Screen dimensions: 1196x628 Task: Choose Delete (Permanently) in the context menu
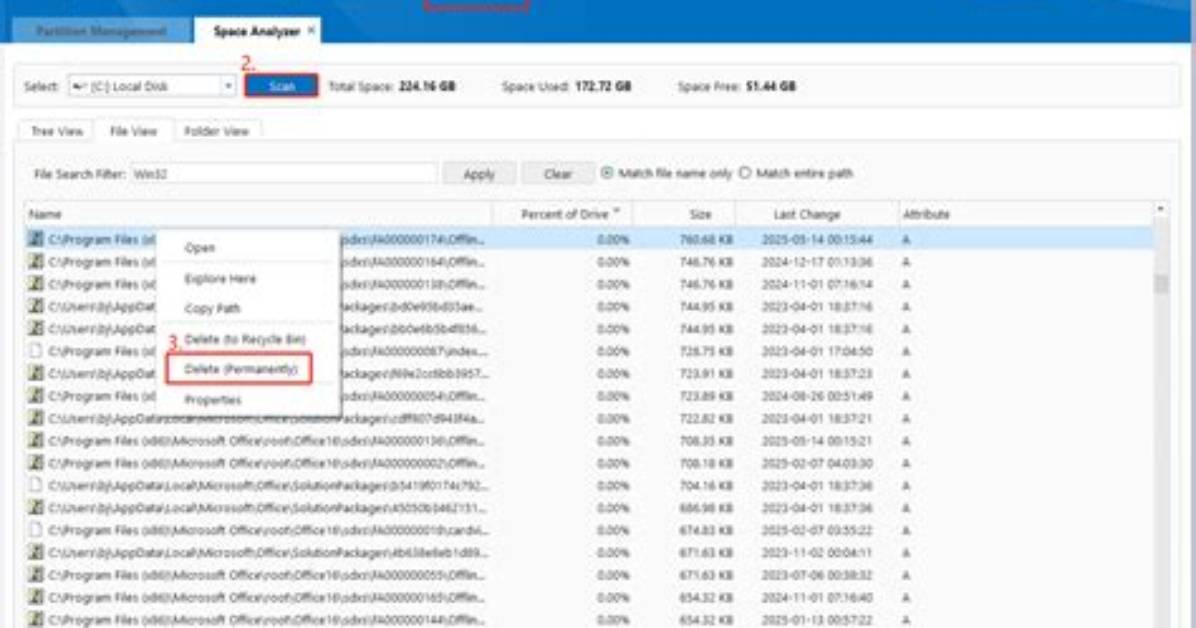240,369
